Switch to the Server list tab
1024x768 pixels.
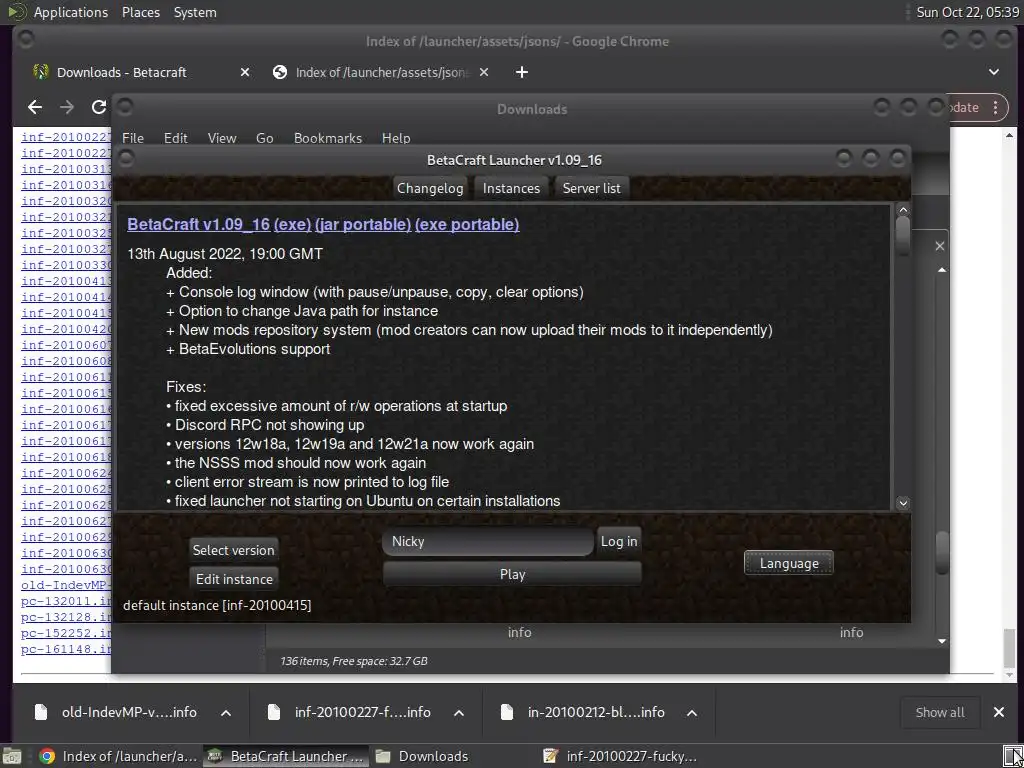(592, 188)
